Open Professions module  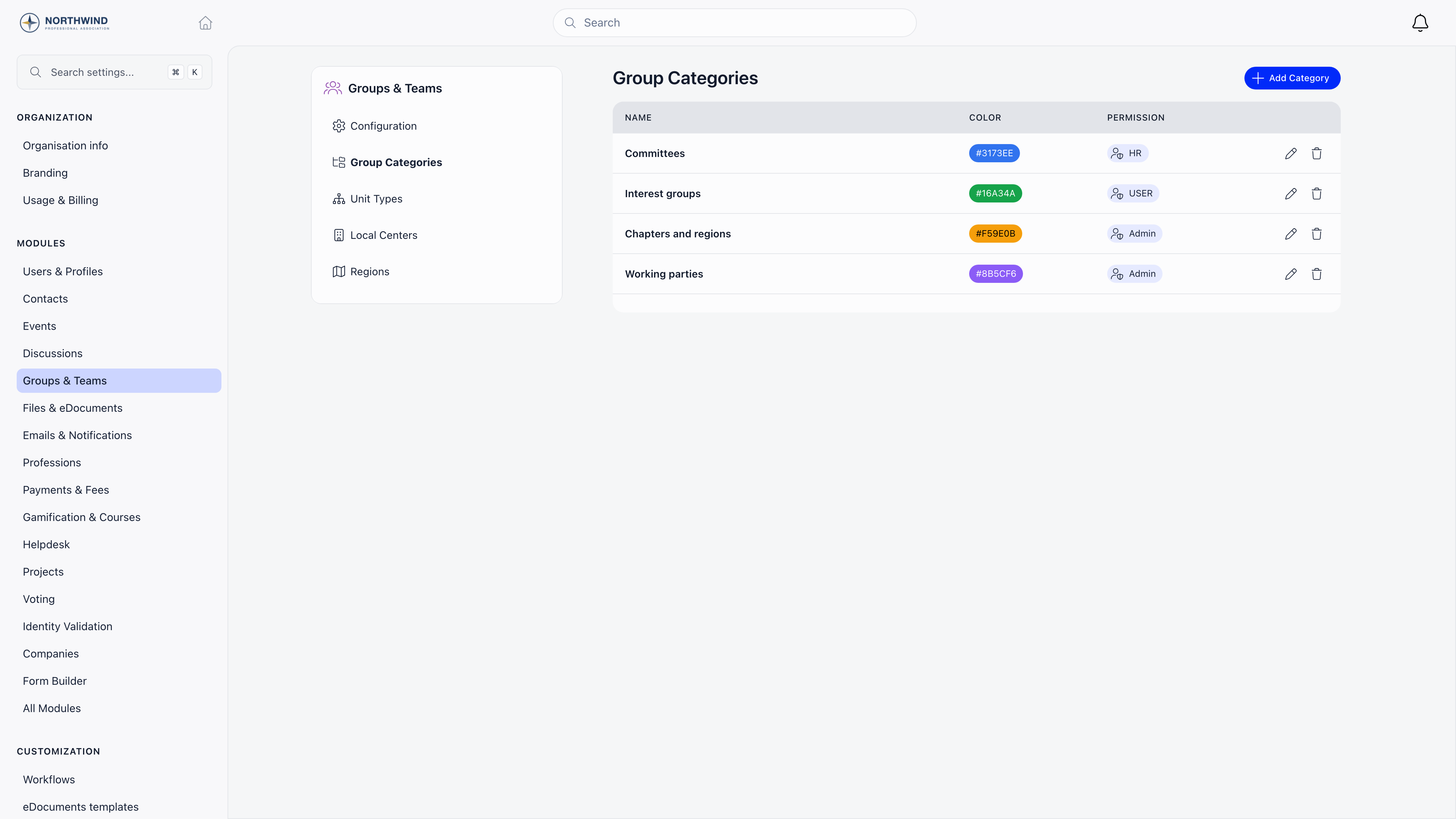[52, 462]
